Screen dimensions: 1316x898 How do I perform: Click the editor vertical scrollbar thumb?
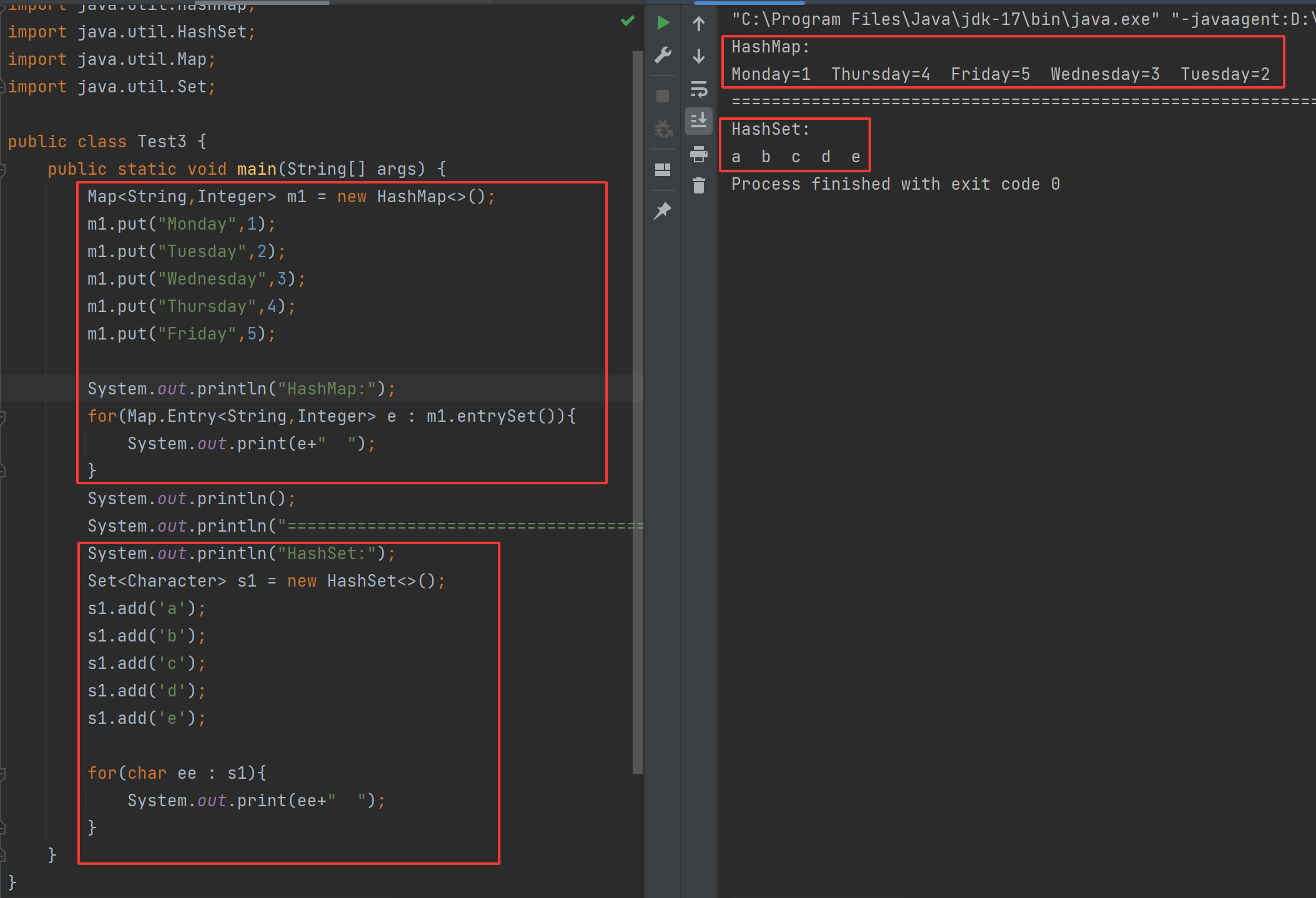coord(637,412)
